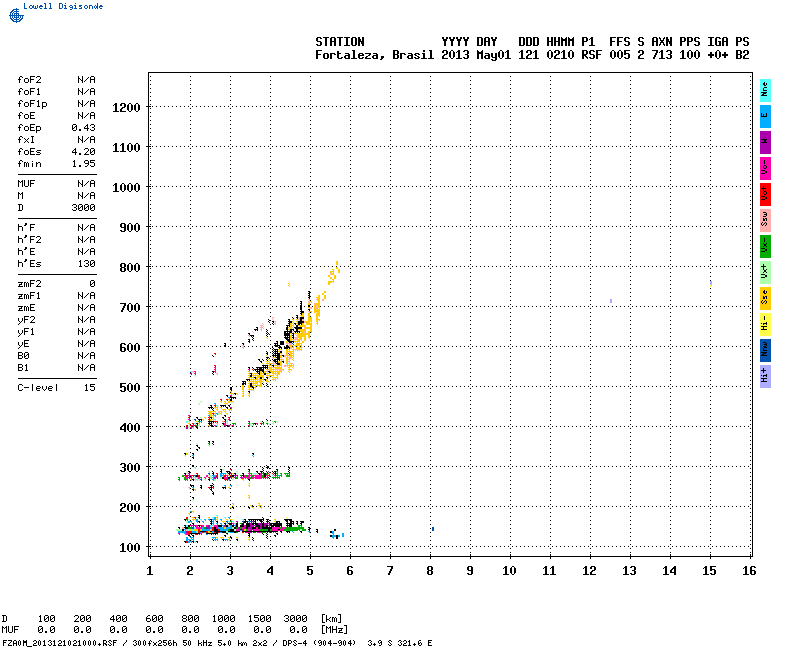Select the Hi- yellow legend swatch
800x650 pixels.
(765, 324)
